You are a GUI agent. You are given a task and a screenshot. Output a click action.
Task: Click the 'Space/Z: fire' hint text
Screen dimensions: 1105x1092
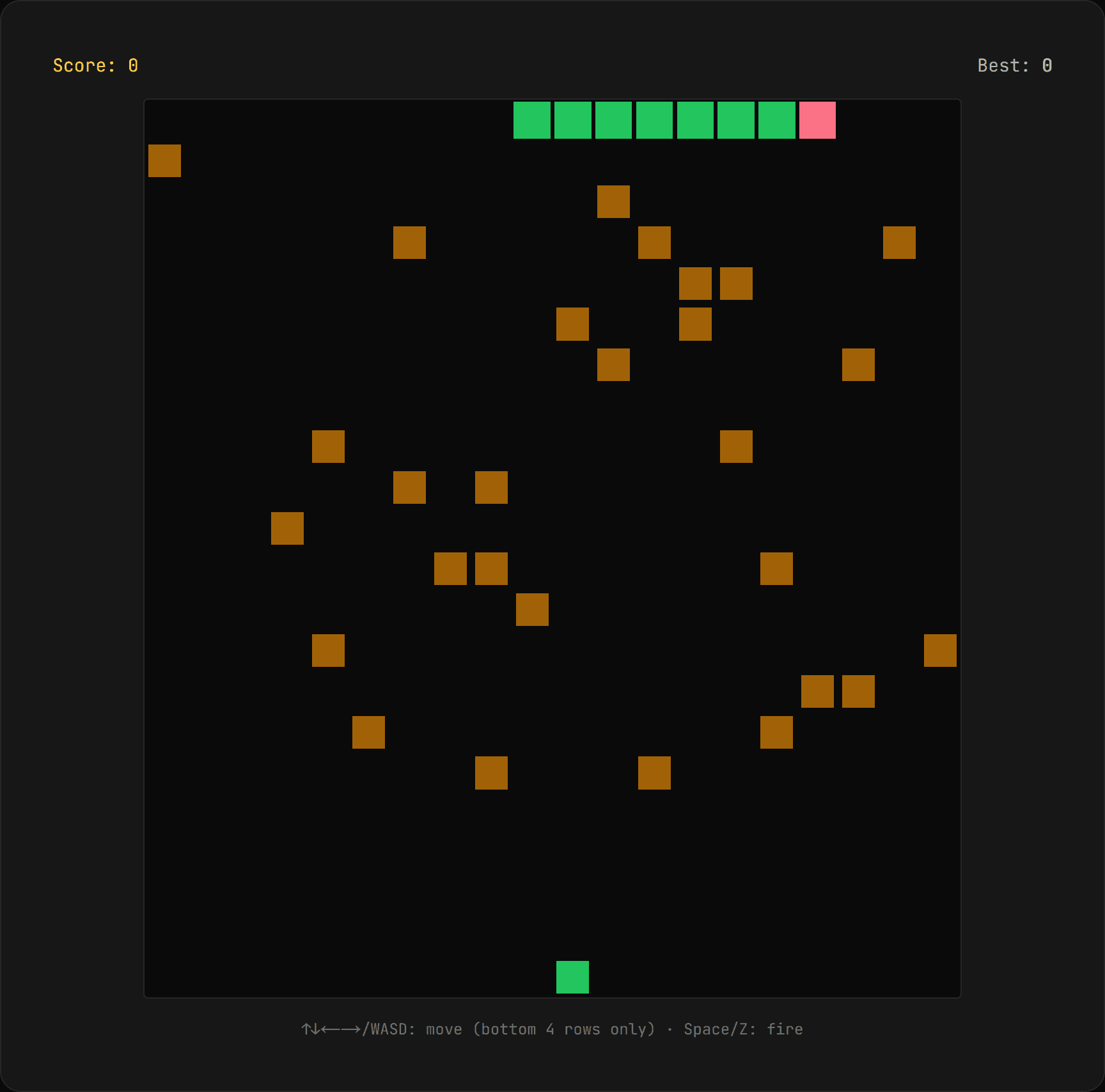743,1029
